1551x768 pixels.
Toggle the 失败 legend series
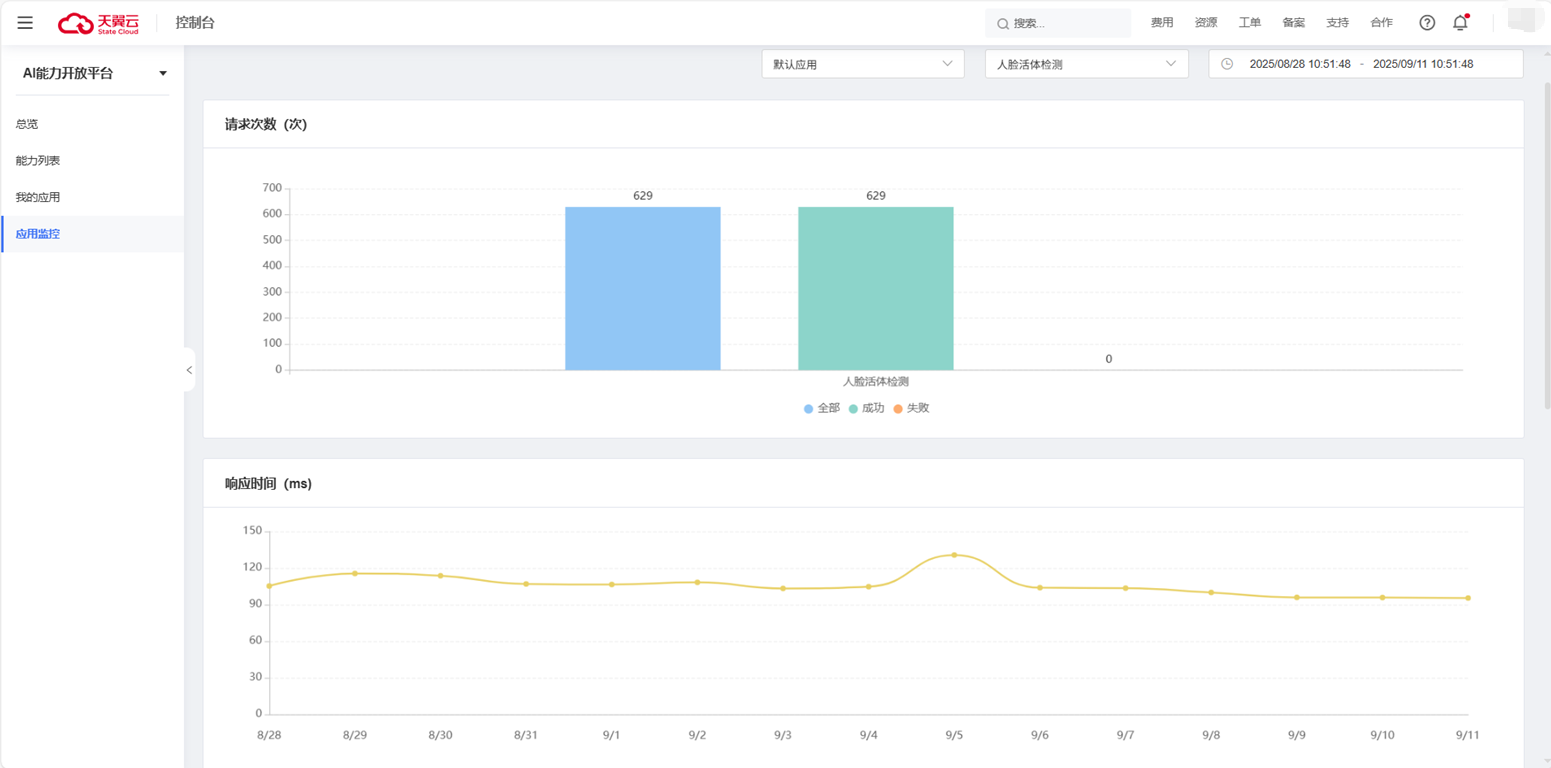(x=912, y=408)
